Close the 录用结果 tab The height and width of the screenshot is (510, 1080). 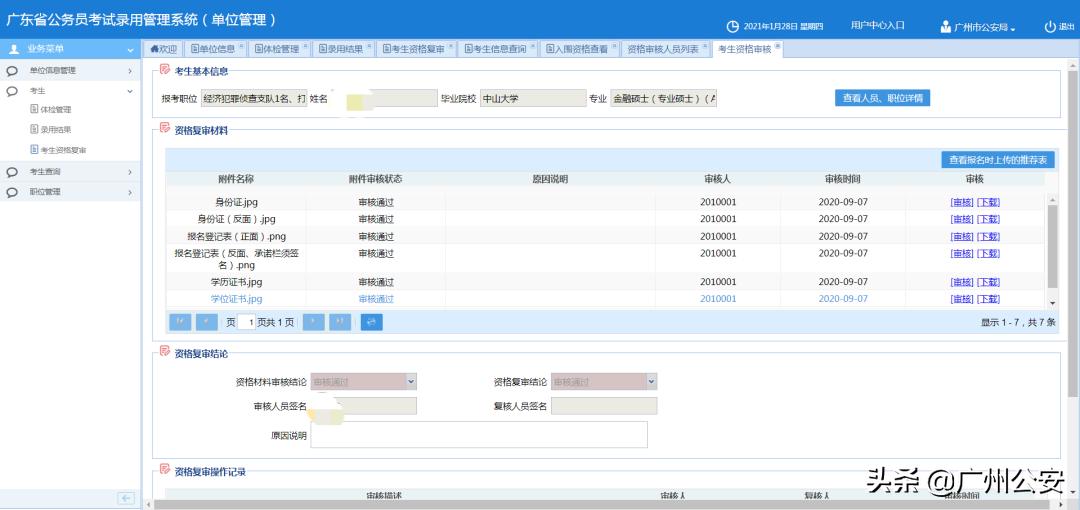(x=370, y=46)
